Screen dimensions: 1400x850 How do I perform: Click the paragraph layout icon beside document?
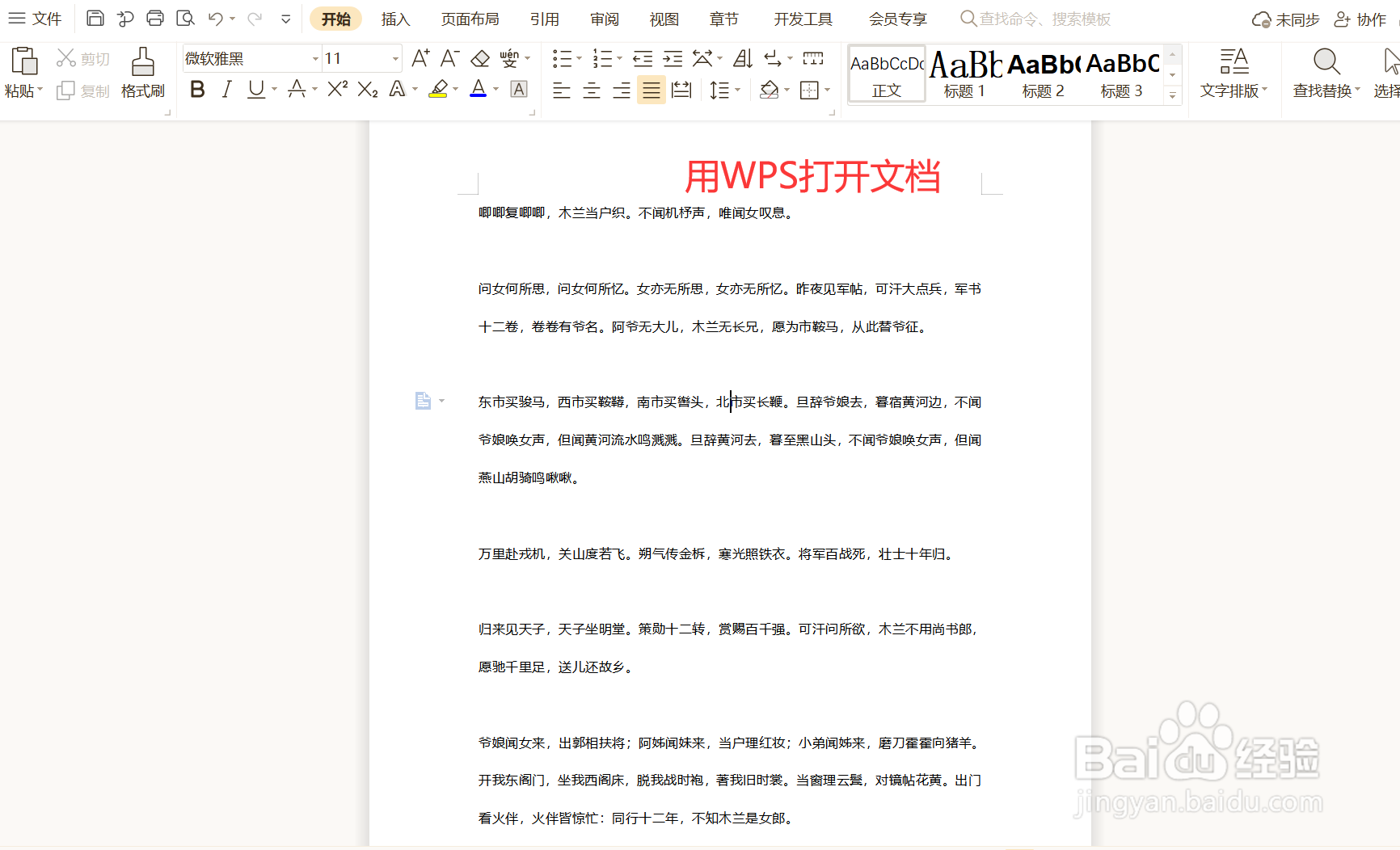coord(423,401)
